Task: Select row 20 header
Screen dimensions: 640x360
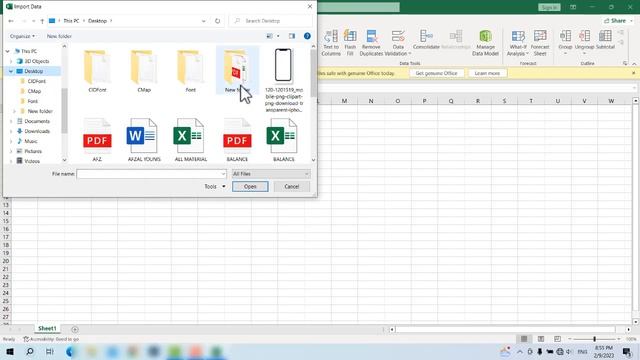Action: click(6, 261)
